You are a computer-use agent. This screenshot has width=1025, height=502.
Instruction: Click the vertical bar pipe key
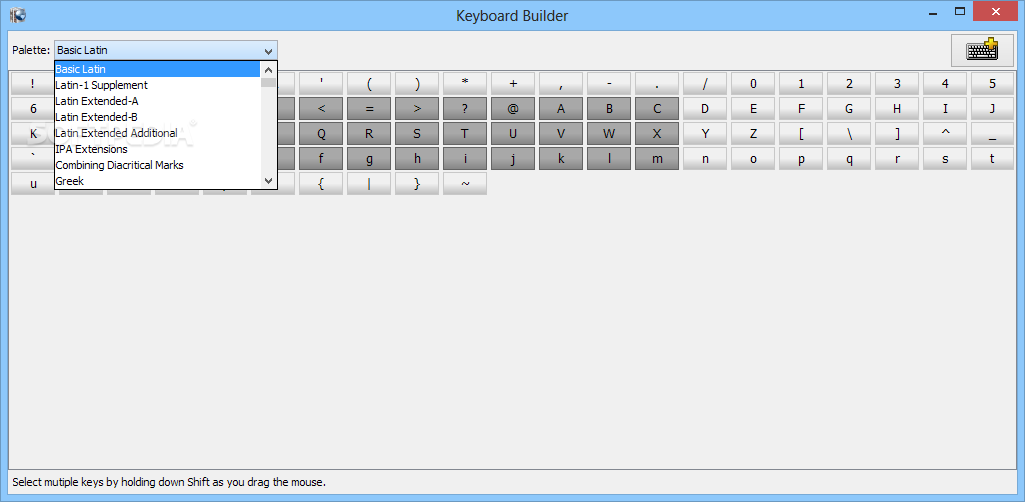click(x=369, y=183)
